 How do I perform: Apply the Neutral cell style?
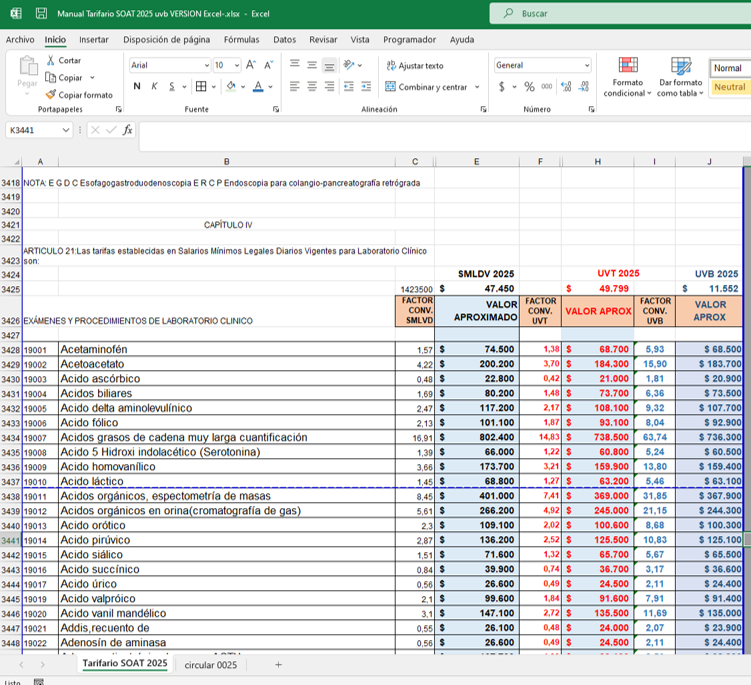[729, 87]
